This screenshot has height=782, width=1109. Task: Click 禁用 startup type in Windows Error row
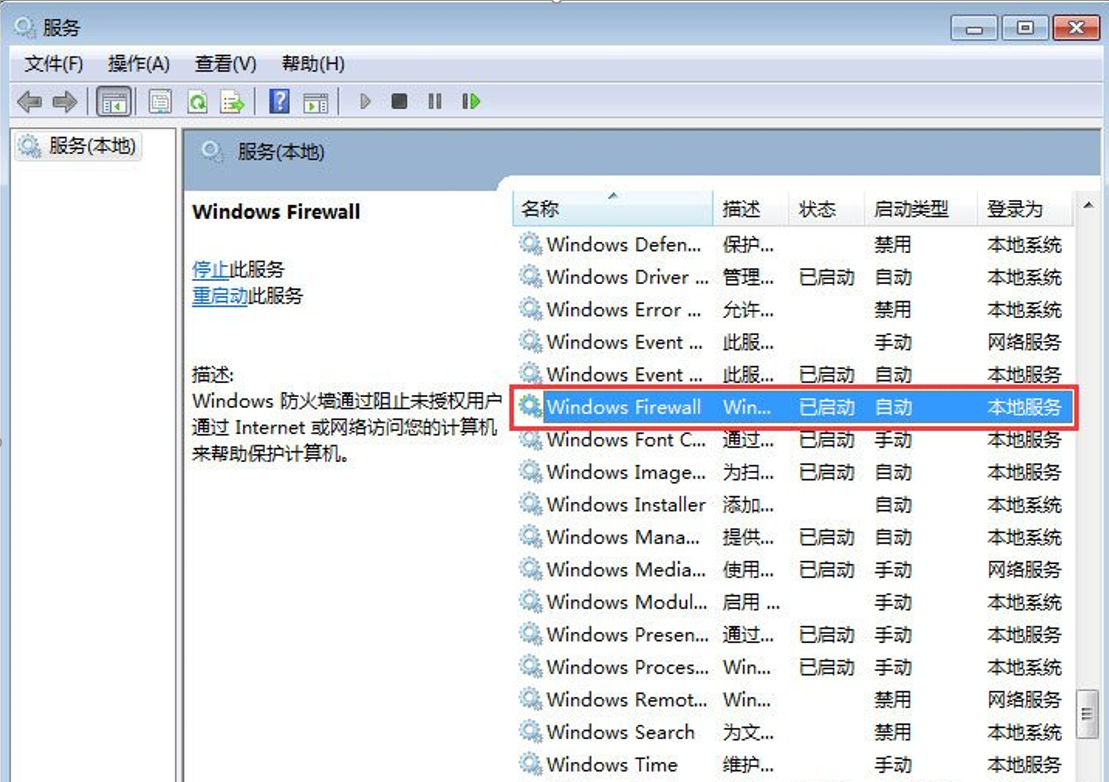point(893,310)
